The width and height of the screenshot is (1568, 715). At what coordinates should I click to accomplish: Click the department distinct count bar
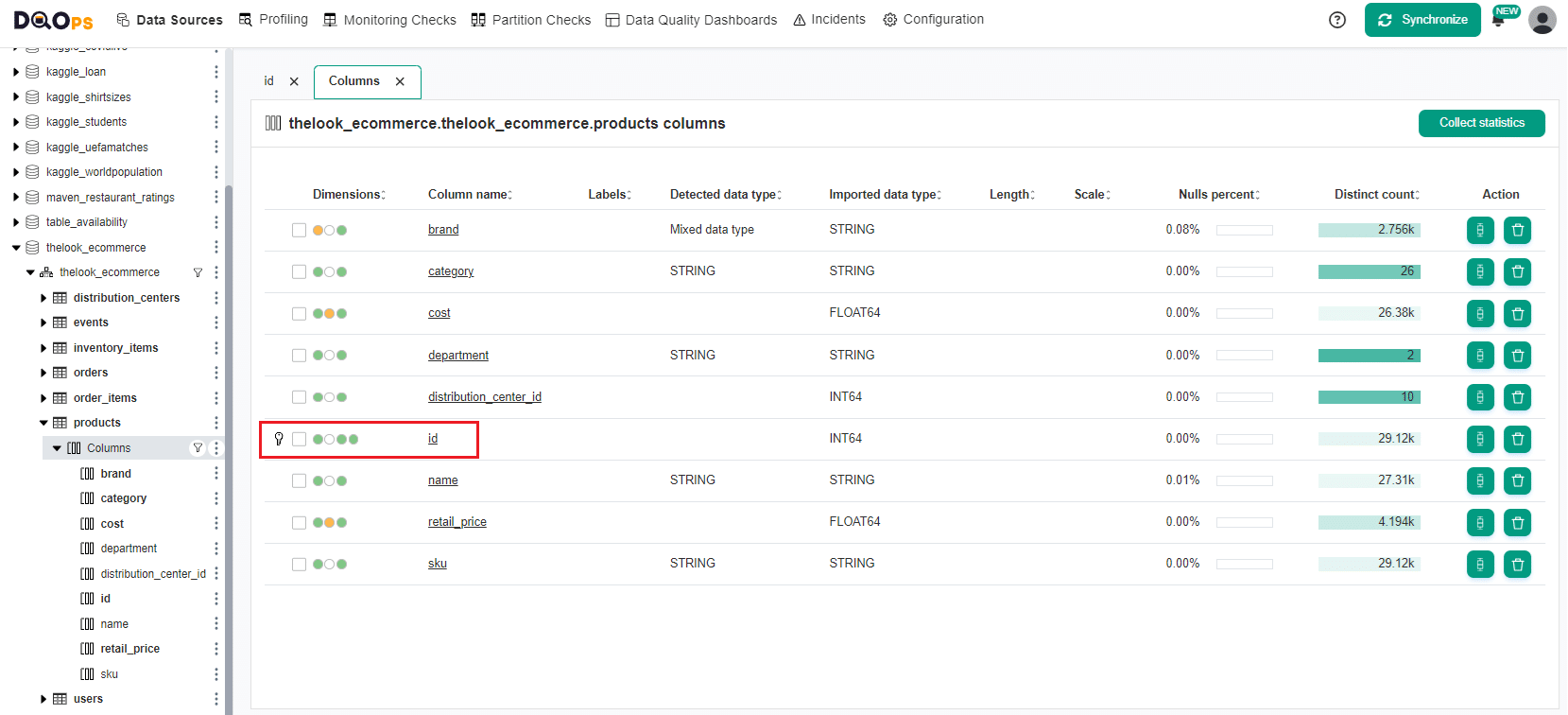pos(1370,356)
